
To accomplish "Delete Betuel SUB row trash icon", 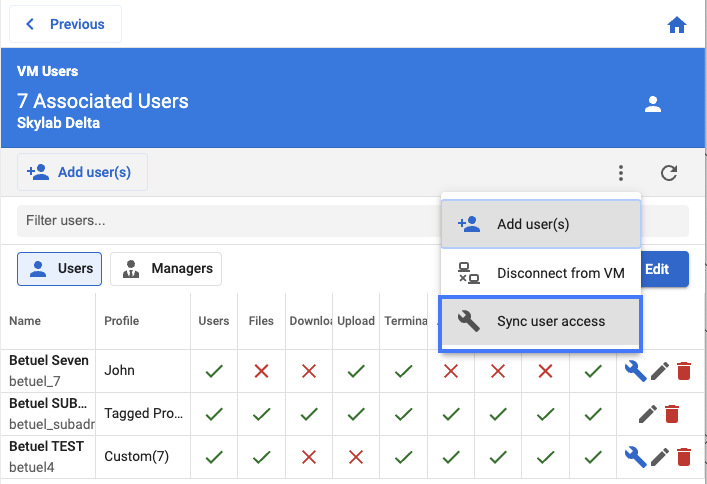I will (x=672, y=413).
